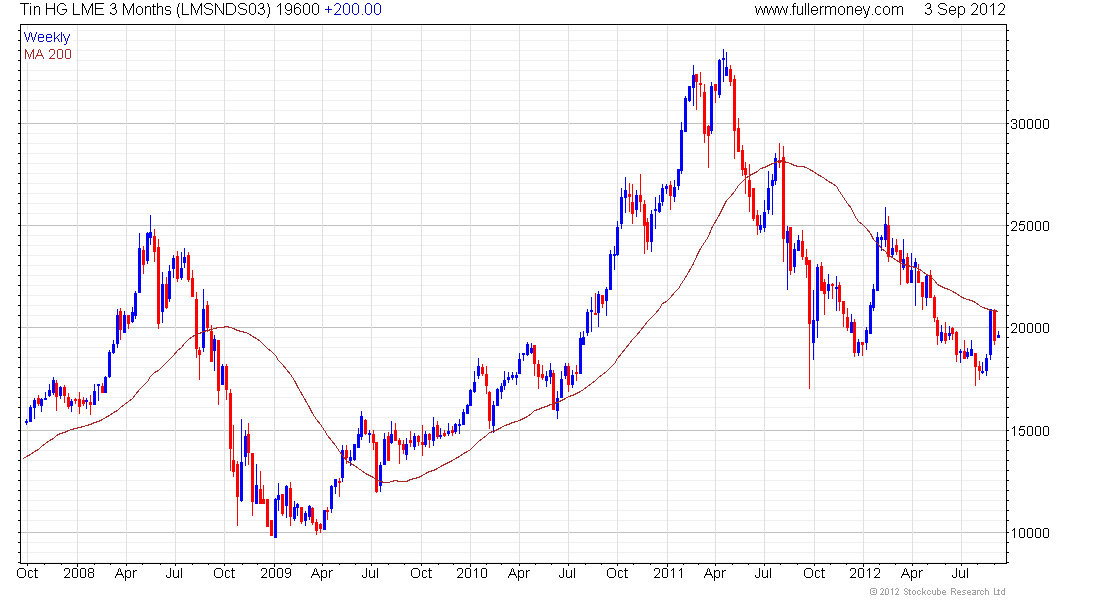
Task: Open the www.fullermoney.com link
Action: [829, 10]
